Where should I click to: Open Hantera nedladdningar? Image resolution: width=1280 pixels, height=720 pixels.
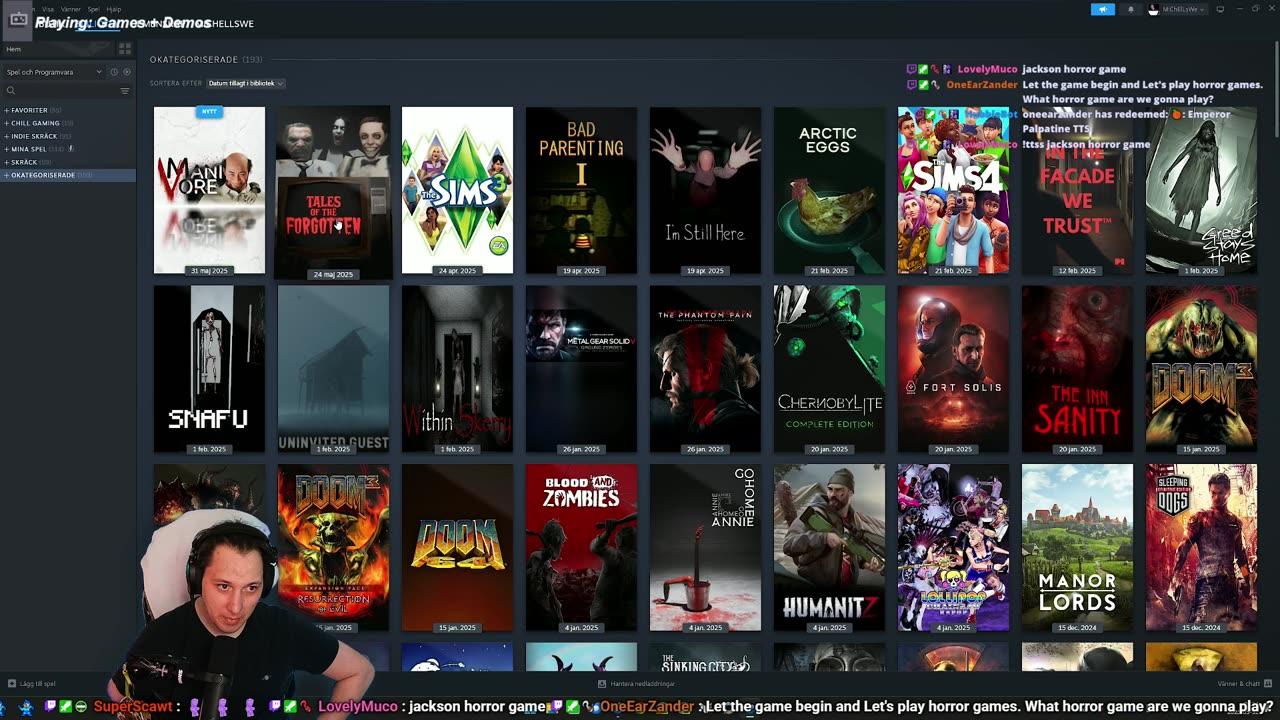coord(637,684)
